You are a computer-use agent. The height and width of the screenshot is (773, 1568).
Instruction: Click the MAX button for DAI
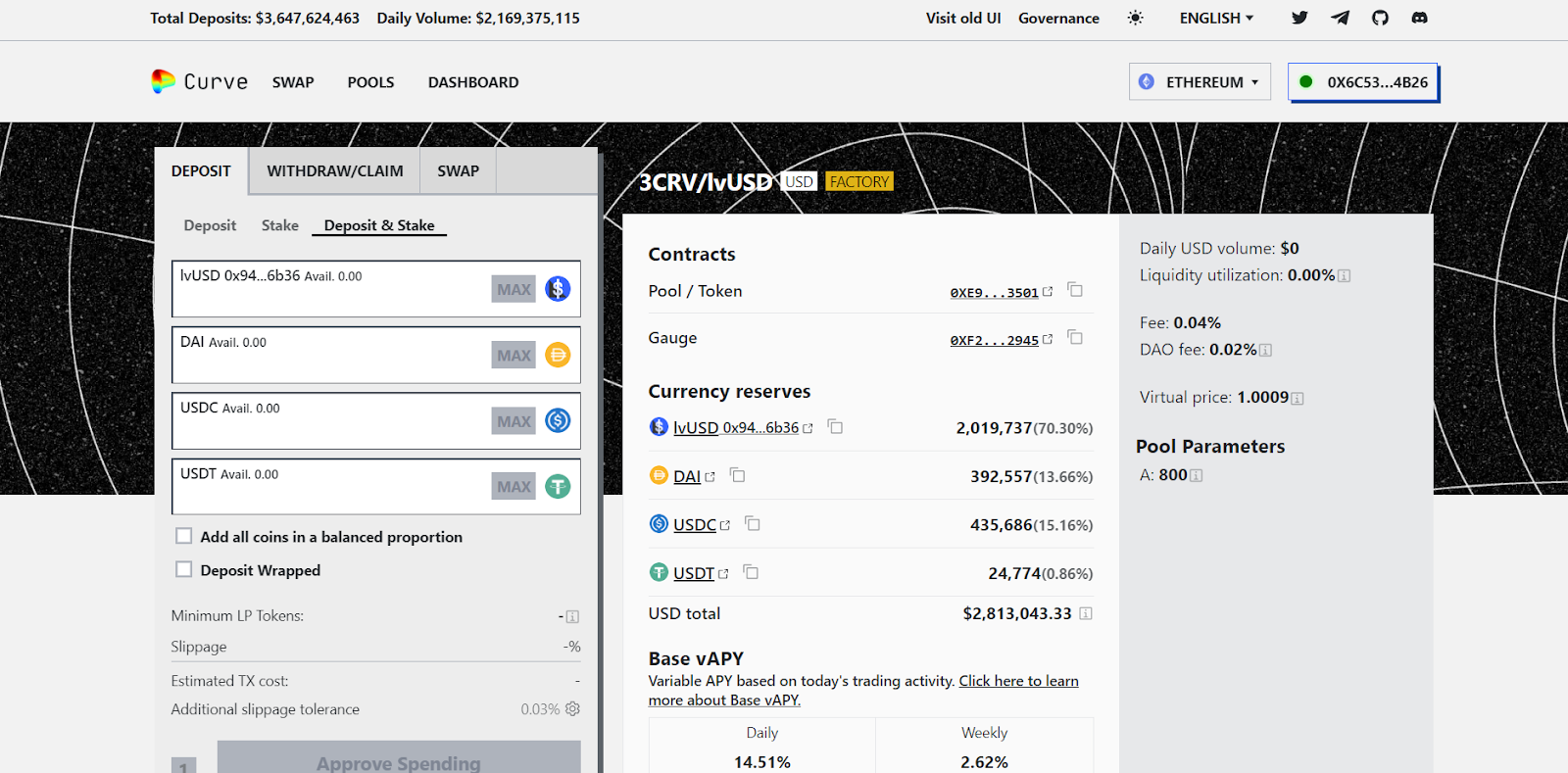click(x=514, y=355)
